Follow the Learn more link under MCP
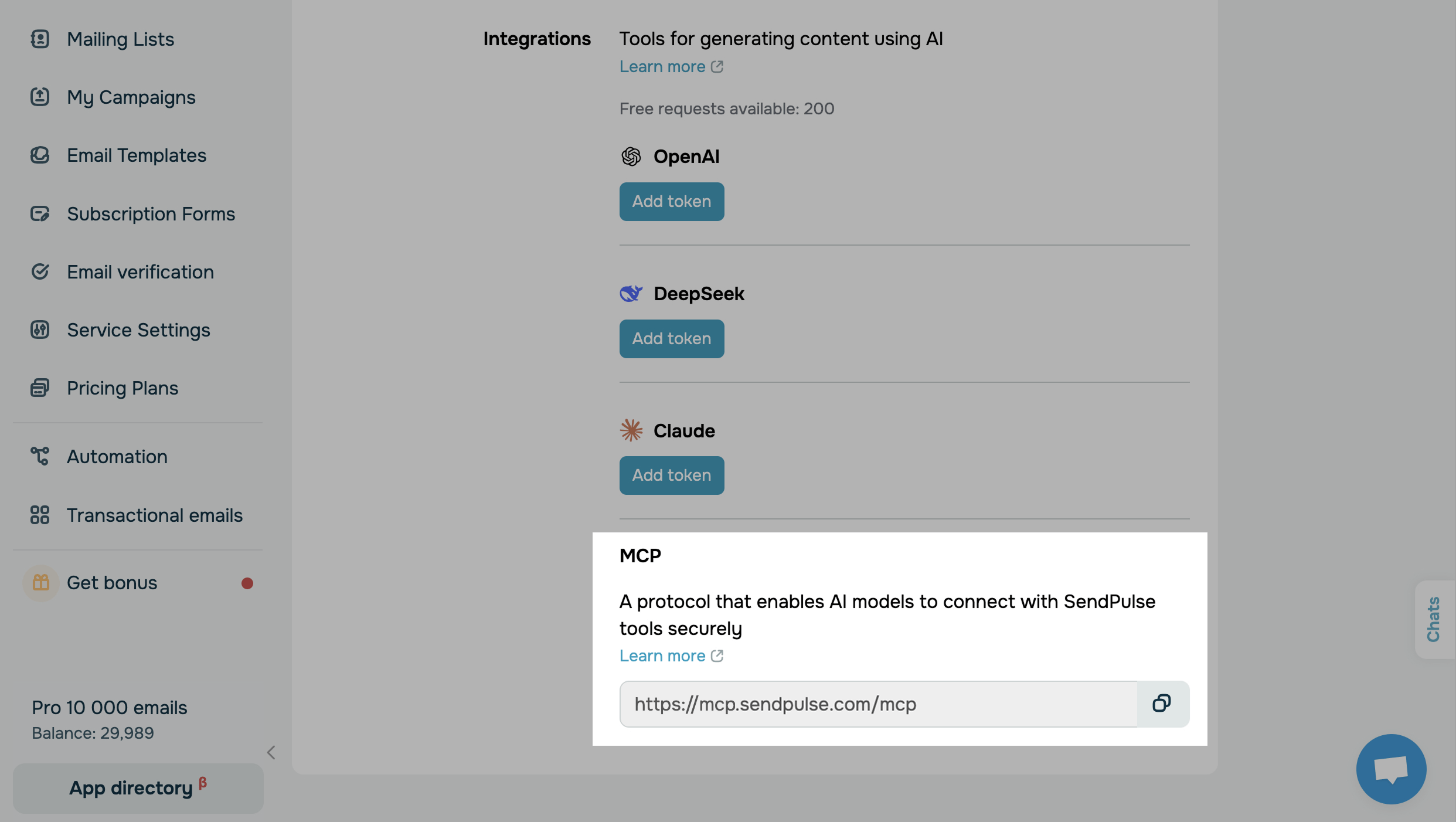This screenshot has height=822, width=1456. point(662,656)
